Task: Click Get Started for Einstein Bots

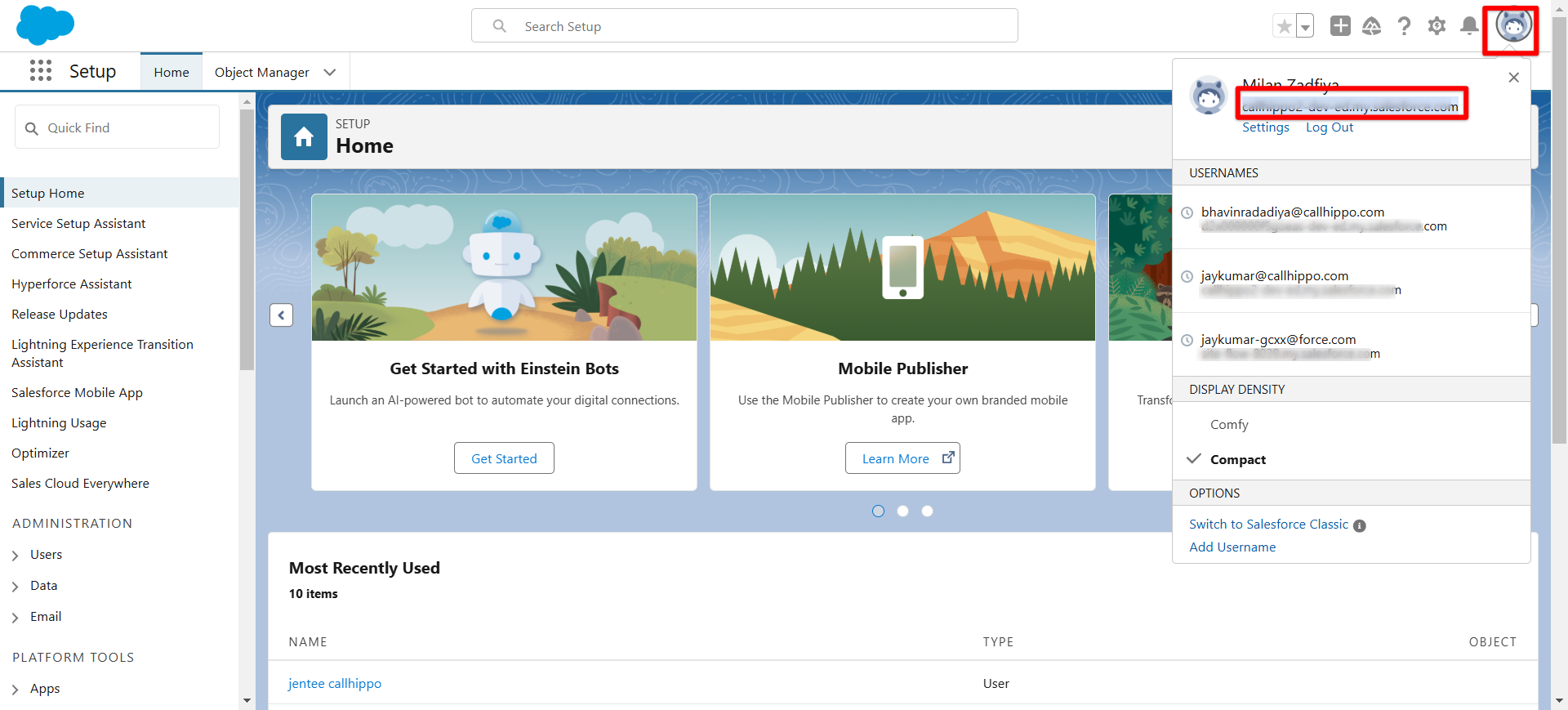Action: tap(504, 458)
